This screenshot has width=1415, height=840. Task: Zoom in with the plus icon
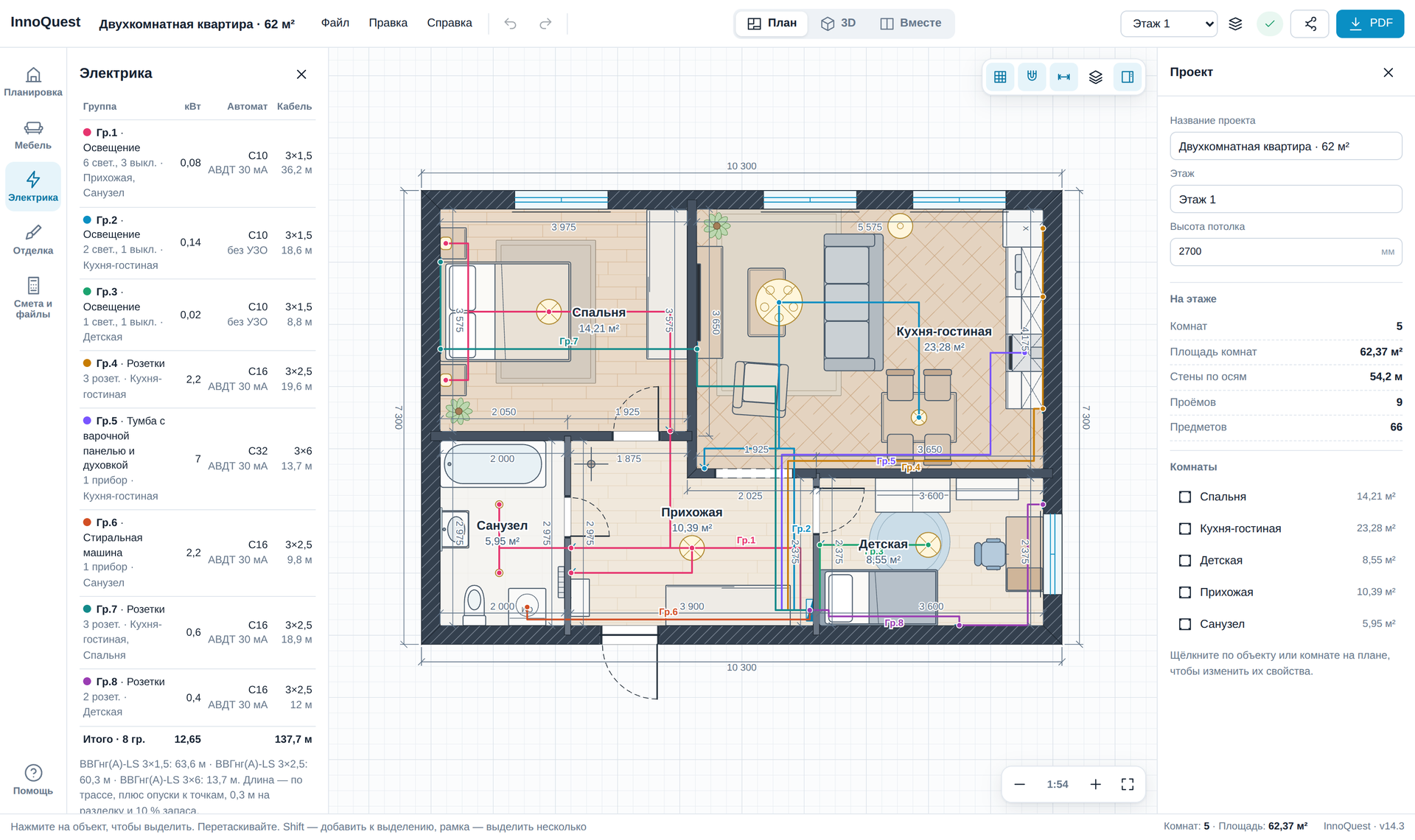pyautogui.click(x=1096, y=784)
